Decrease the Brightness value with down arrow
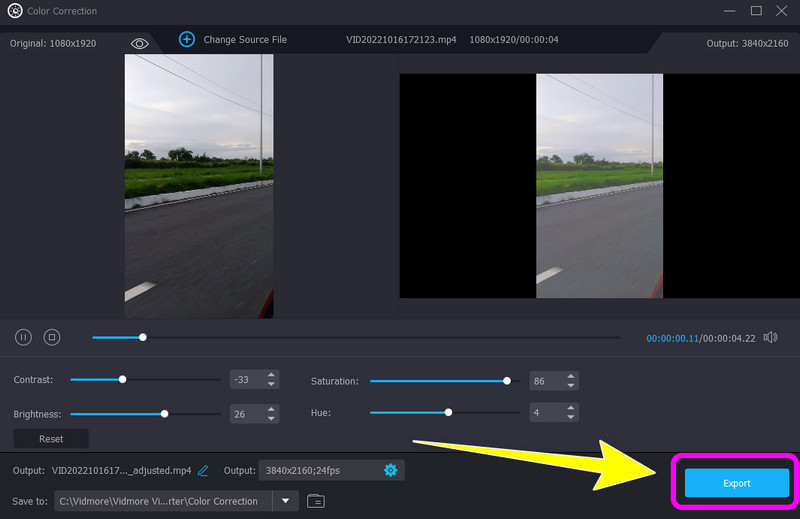The image size is (800, 519). (272, 419)
